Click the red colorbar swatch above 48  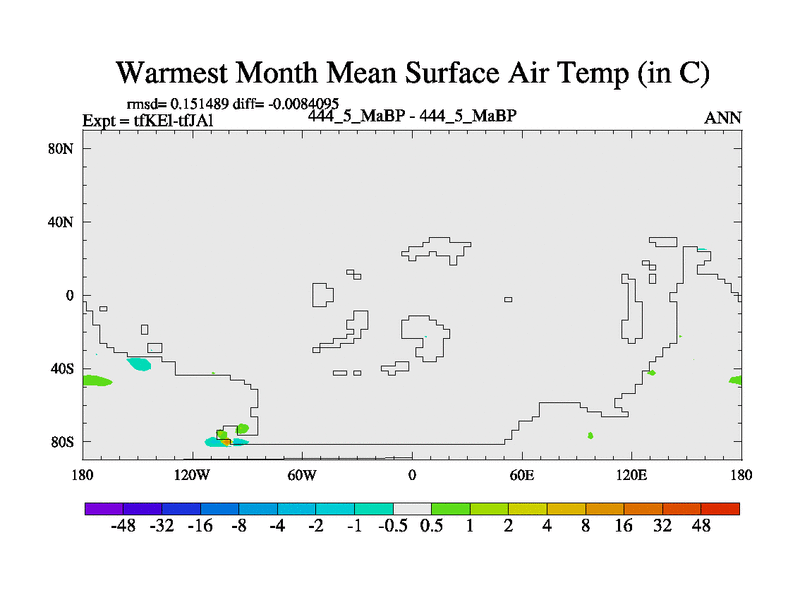pyautogui.click(x=720, y=509)
